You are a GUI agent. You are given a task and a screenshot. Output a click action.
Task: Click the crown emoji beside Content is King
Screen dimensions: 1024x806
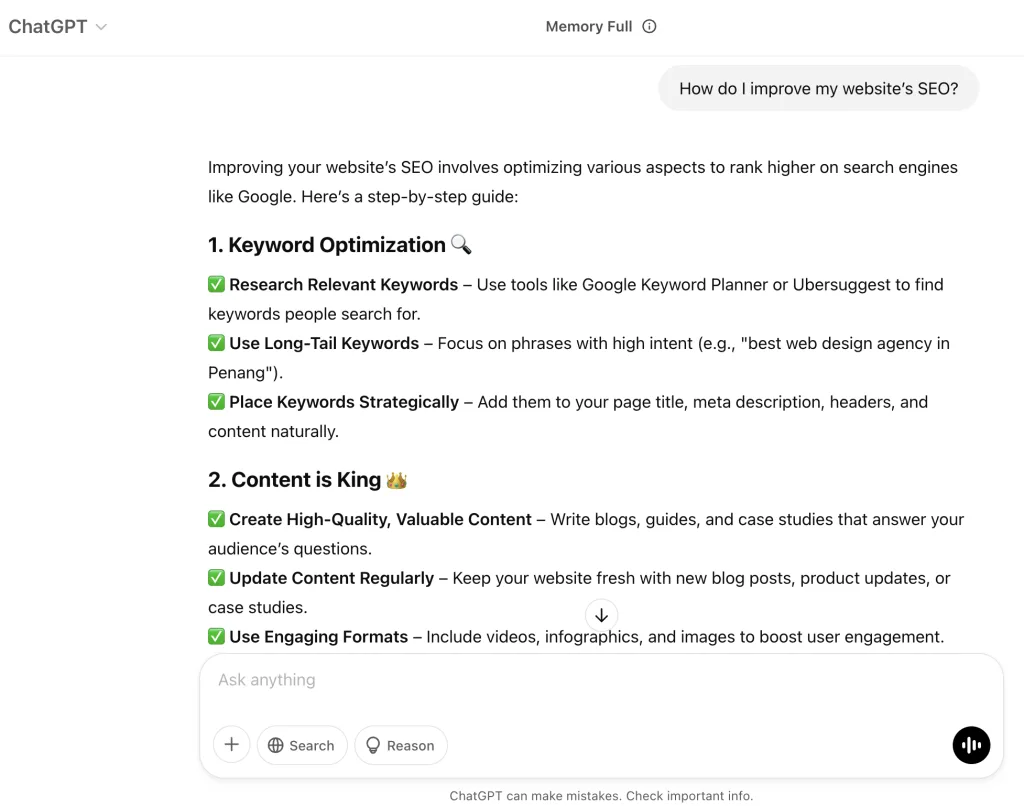coord(396,480)
